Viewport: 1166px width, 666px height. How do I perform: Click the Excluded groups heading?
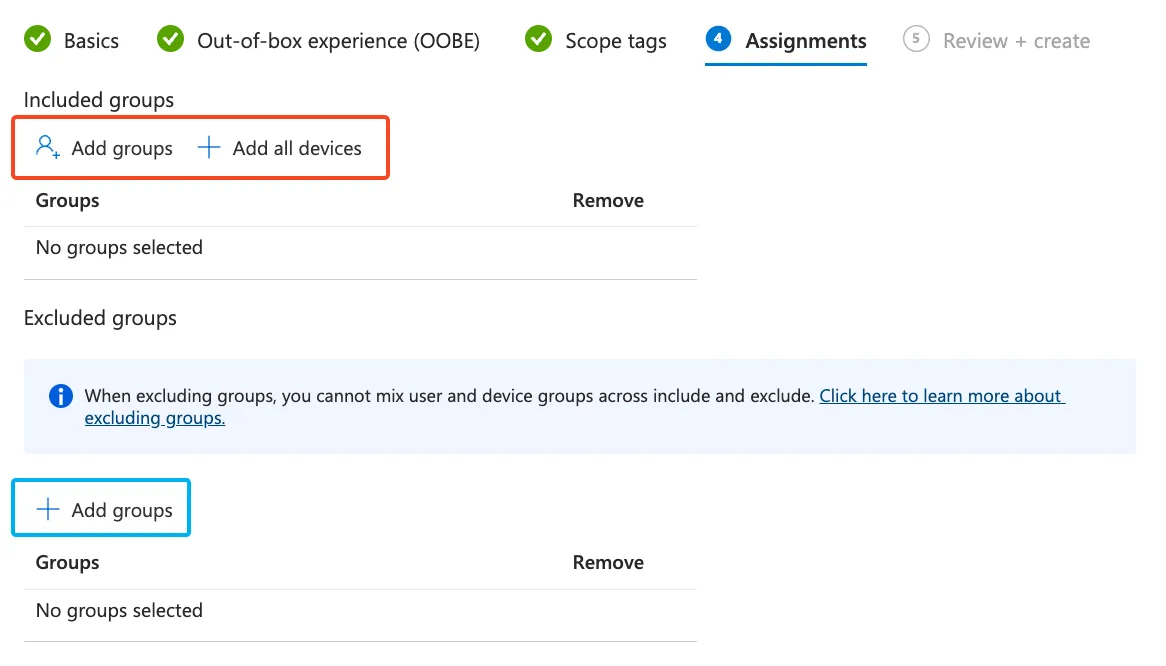(x=100, y=318)
